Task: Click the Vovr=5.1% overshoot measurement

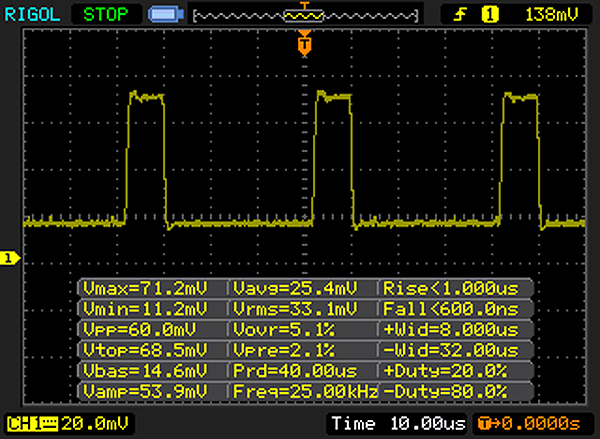Action: coord(284,330)
